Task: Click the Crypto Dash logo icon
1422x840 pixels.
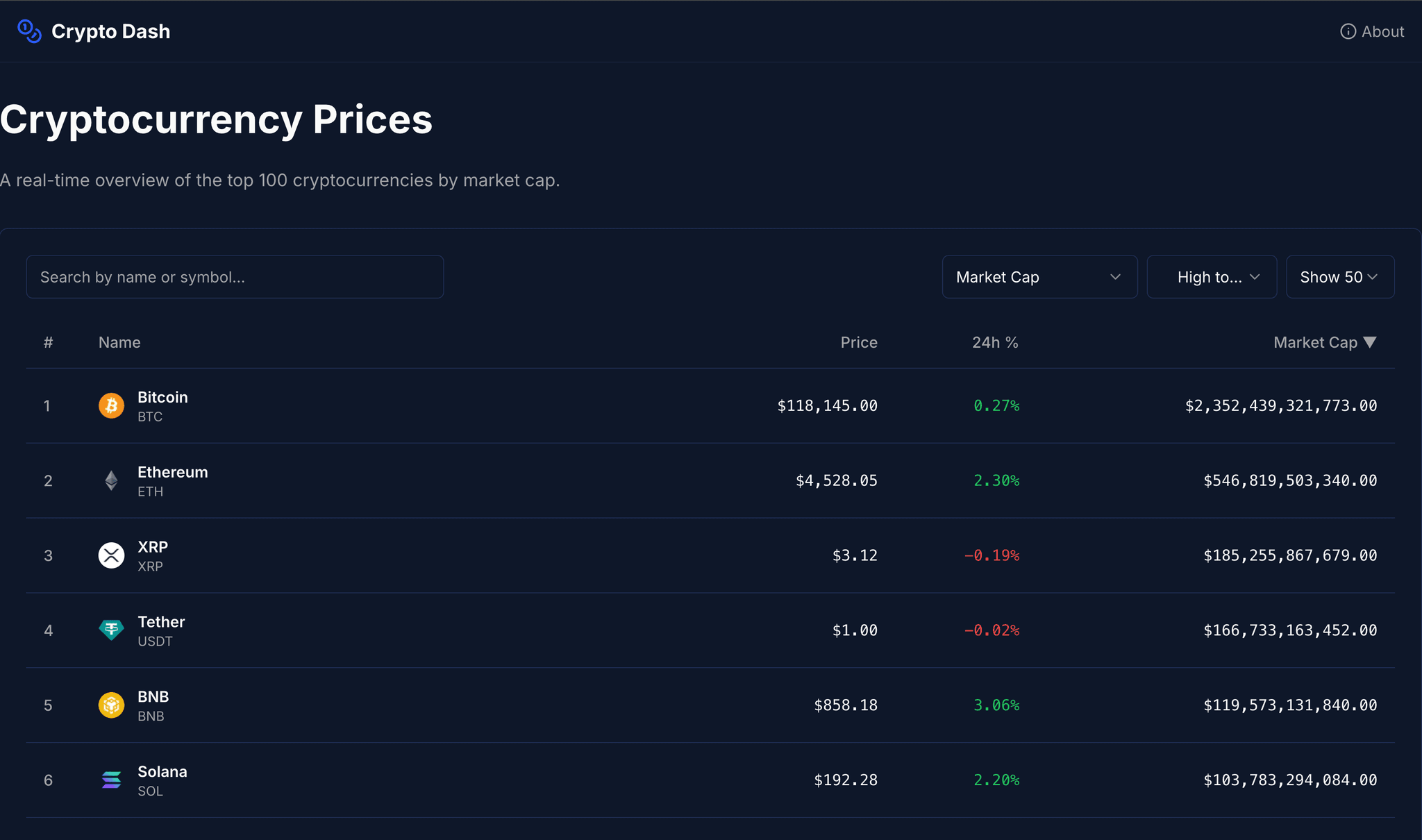Action: tap(28, 31)
